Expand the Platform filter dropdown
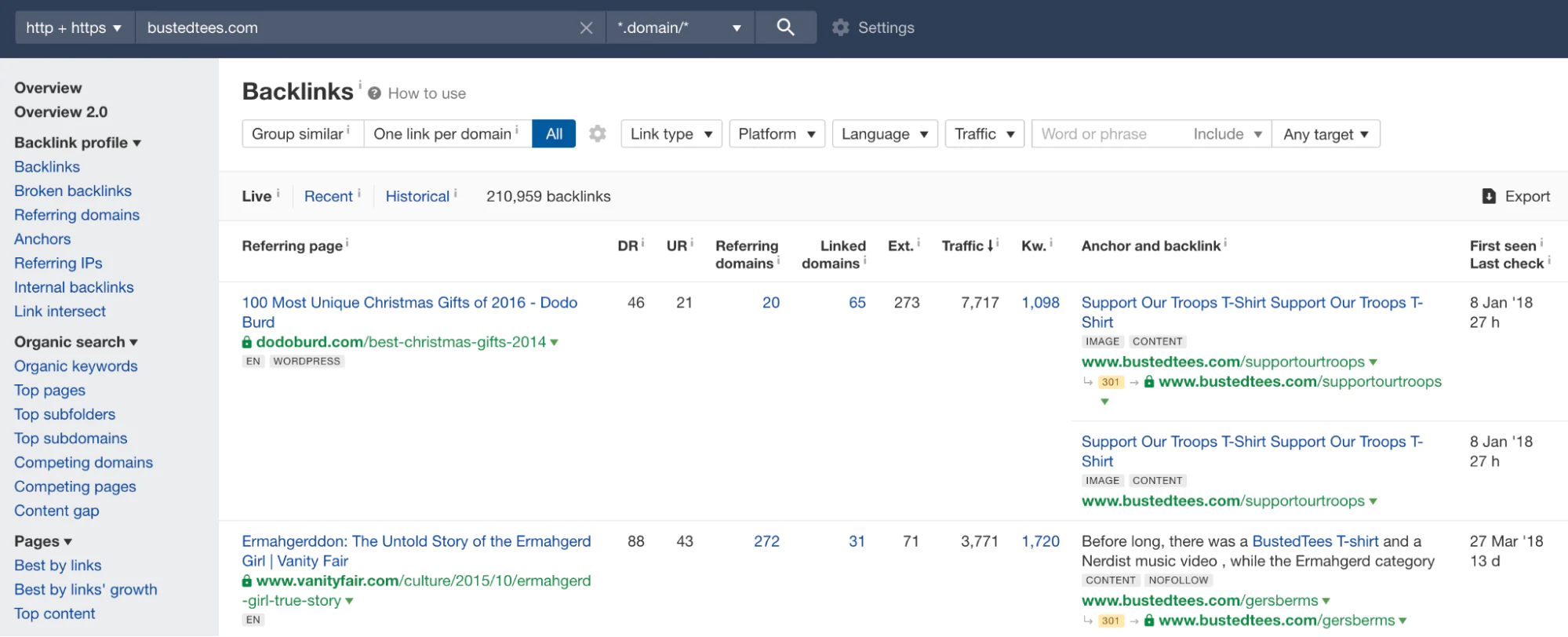The image size is (1568, 637). [776, 134]
